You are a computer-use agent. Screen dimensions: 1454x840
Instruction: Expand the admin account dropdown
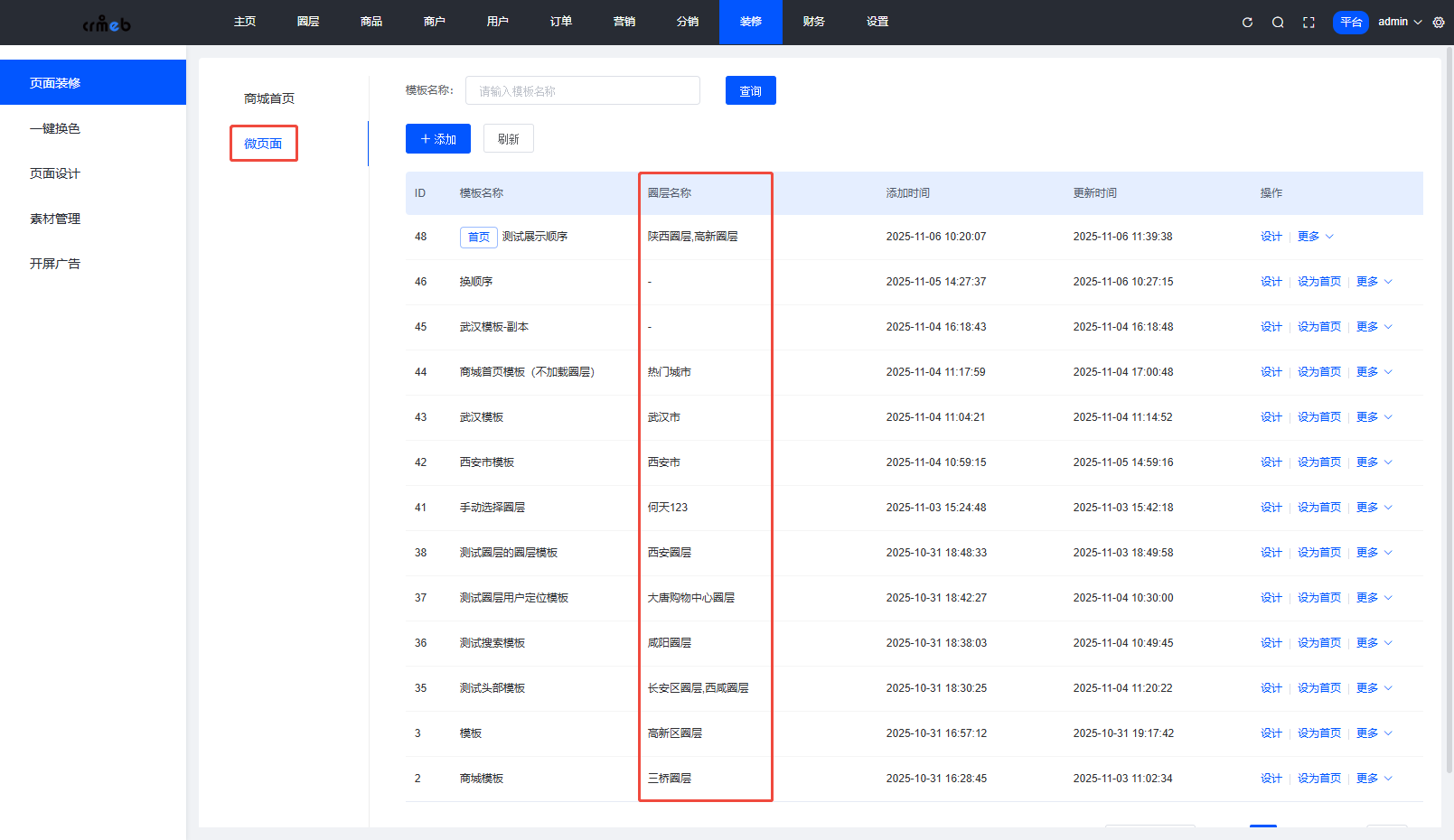click(1399, 22)
